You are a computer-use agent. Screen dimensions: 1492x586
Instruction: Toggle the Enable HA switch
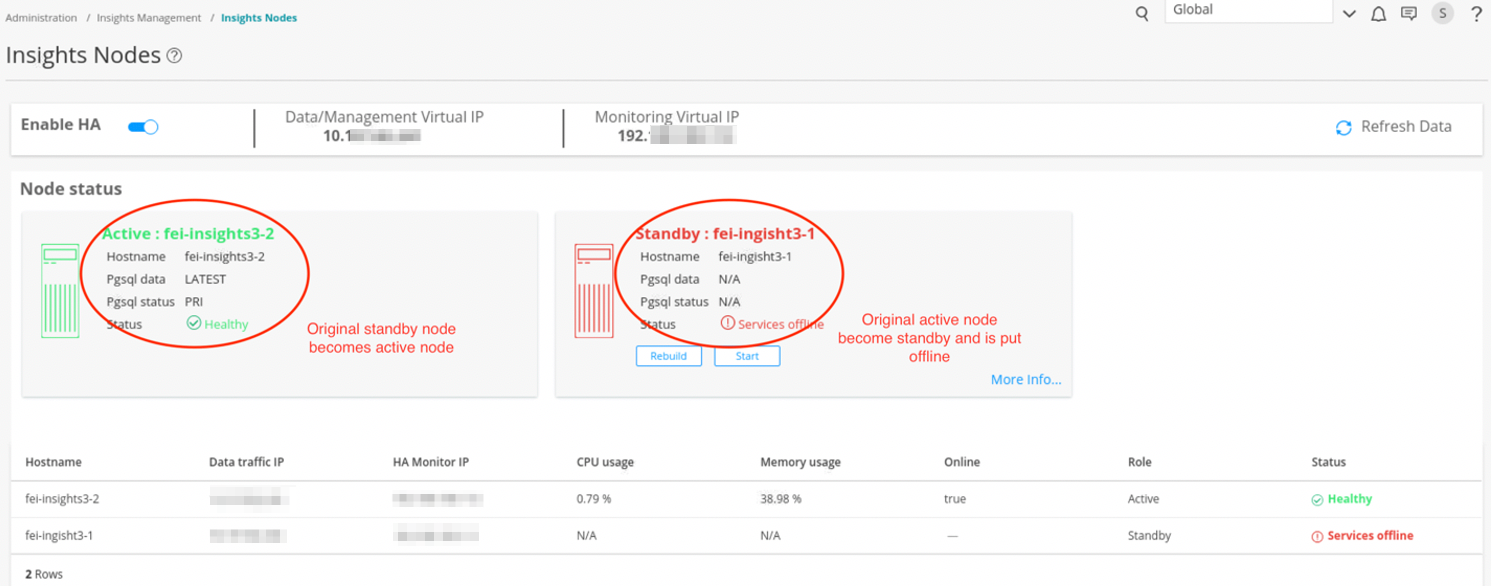pos(144,127)
